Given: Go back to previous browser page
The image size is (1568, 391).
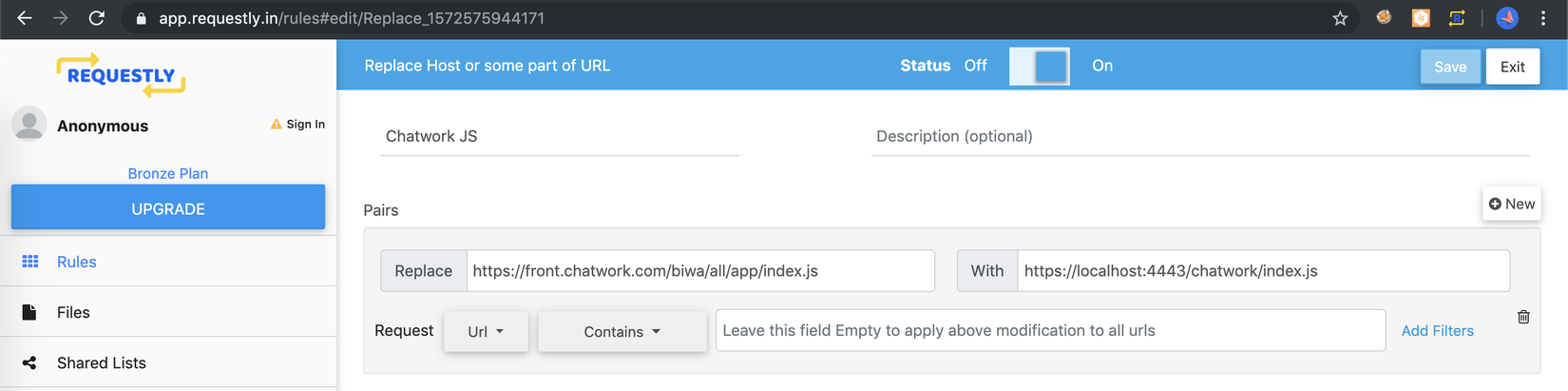Looking at the screenshot, I should click(x=25, y=18).
